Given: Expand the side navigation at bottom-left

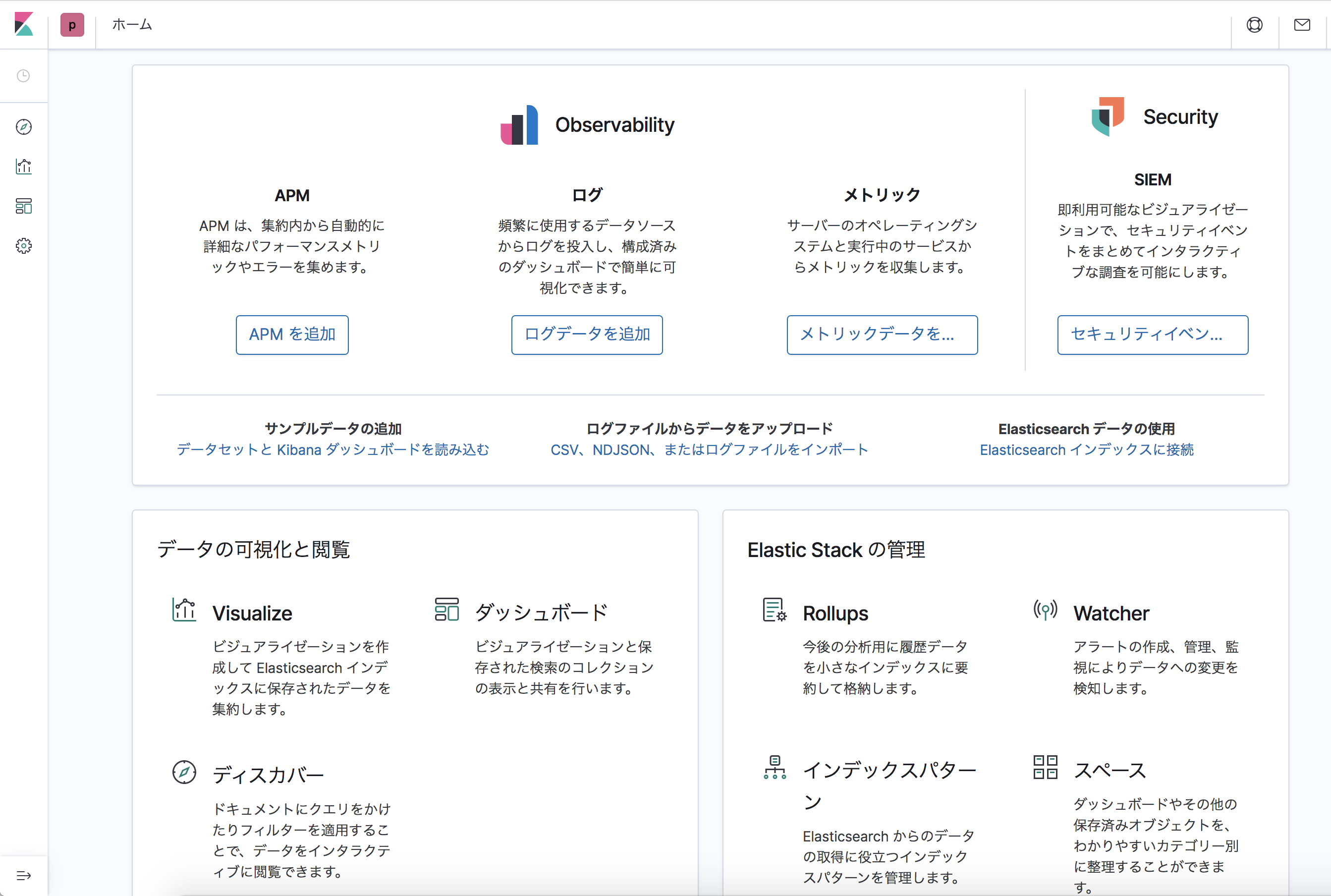Looking at the screenshot, I should (23, 875).
